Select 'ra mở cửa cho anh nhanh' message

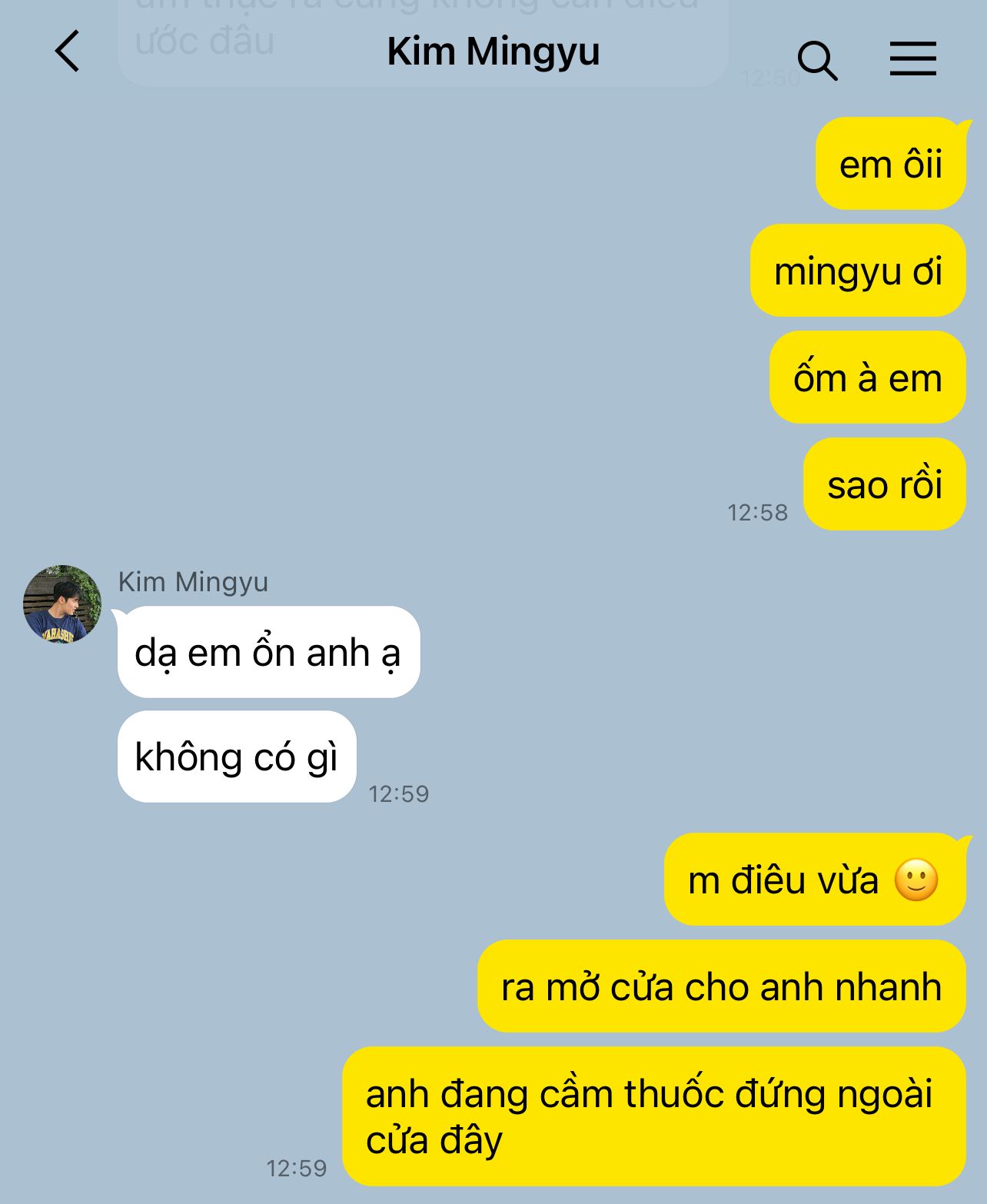click(x=722, y=986)
